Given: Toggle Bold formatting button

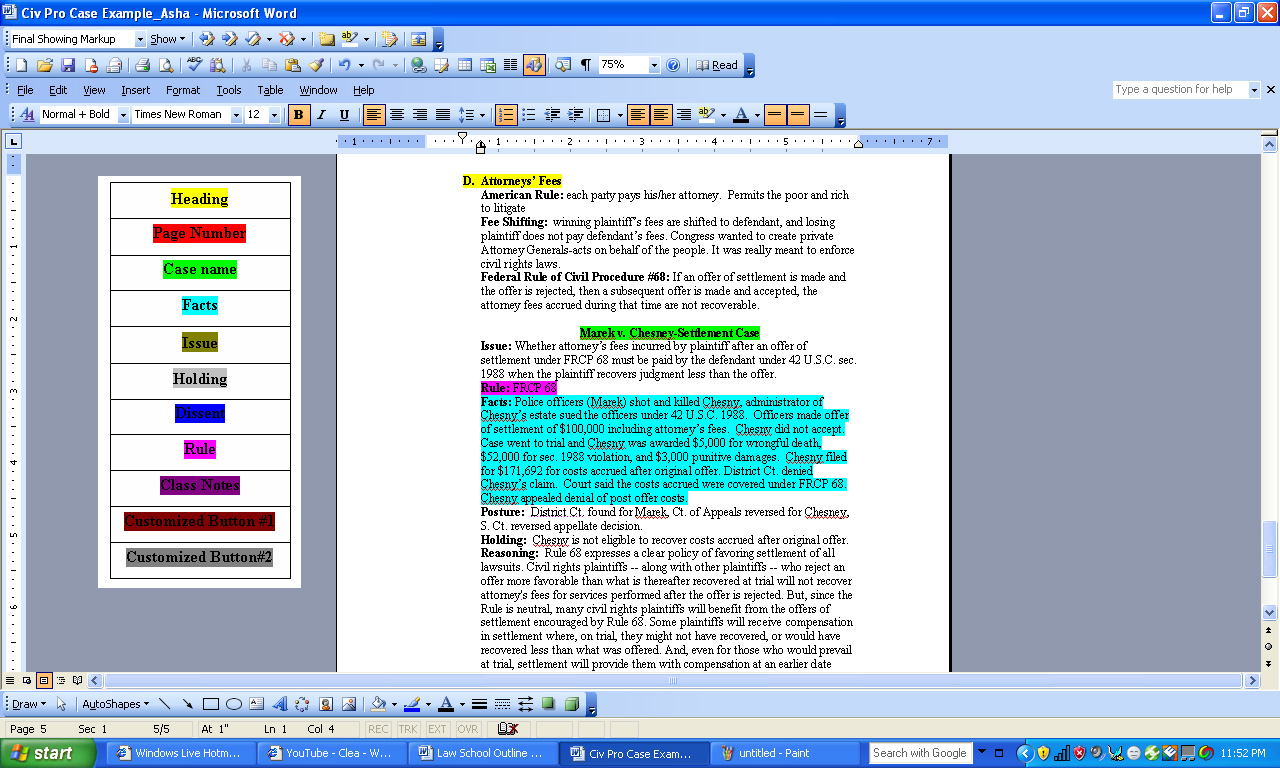Looking at the screenshot, I should coord(298,115).
